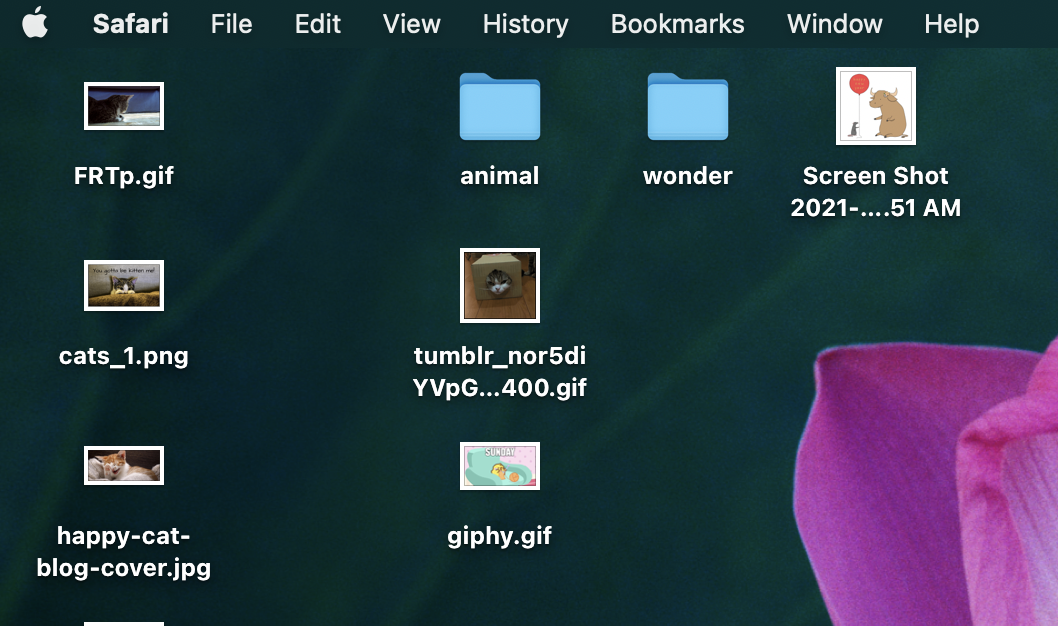Open the Edit menu
This screenshot has height=626, width=1058.
[318, 24]
